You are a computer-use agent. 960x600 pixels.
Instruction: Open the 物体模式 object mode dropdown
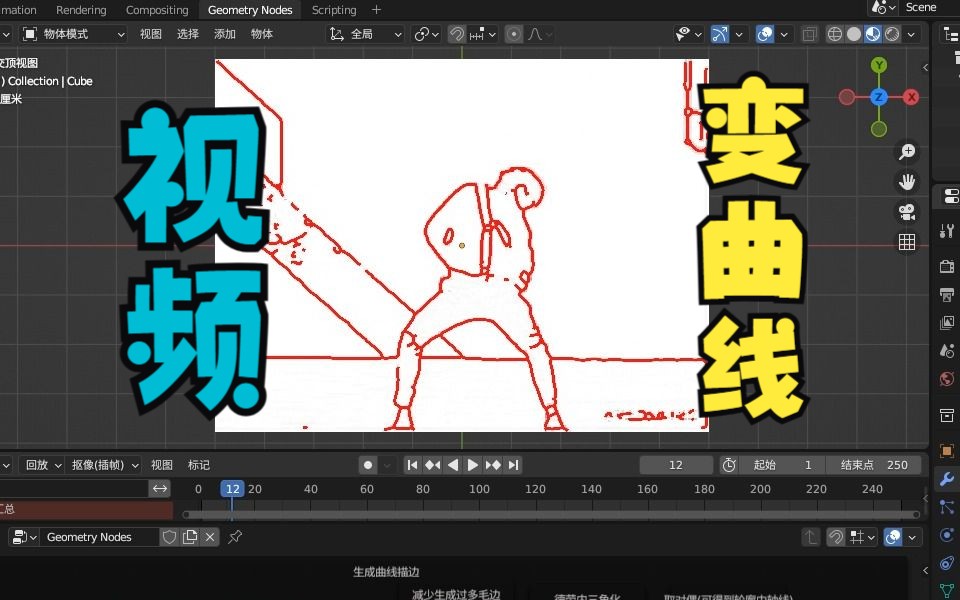[x=73, y=34]
